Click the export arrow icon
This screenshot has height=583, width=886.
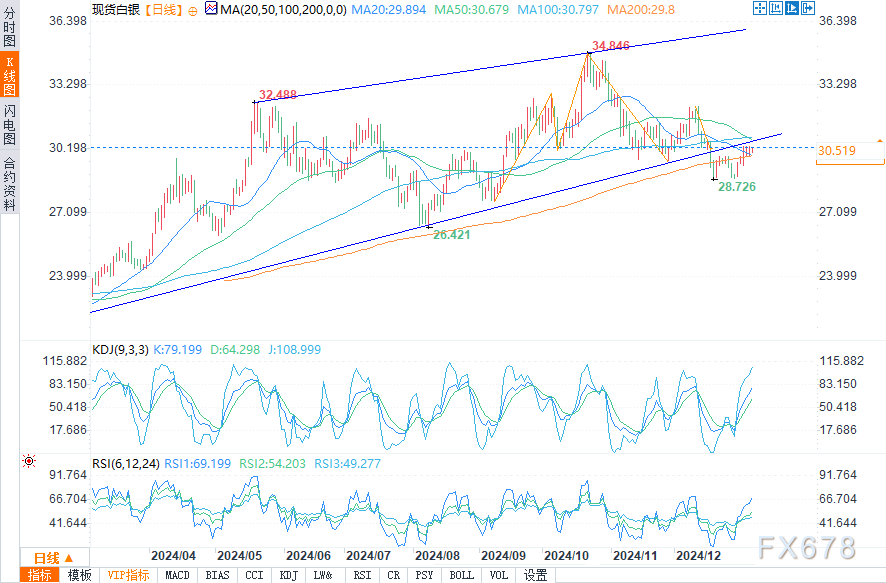[x=808, y=8]
